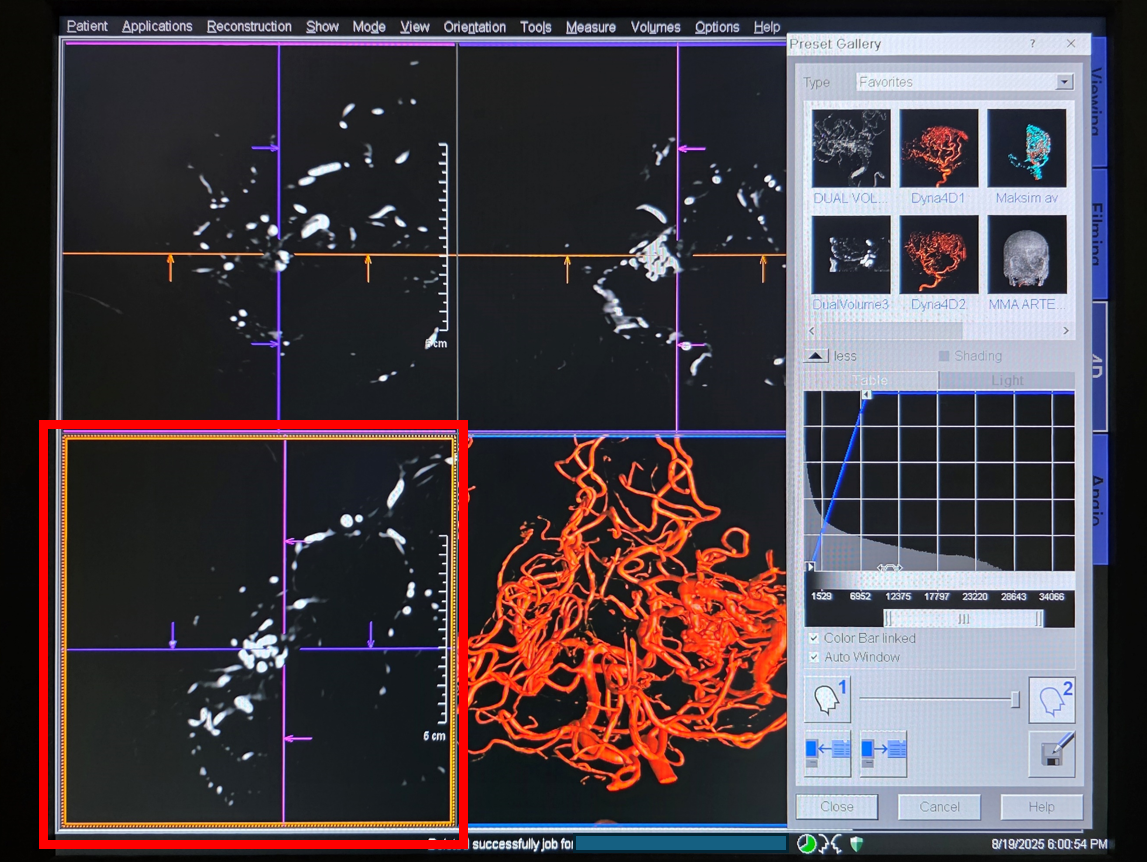Click the green shield status icon

(859, 844)
